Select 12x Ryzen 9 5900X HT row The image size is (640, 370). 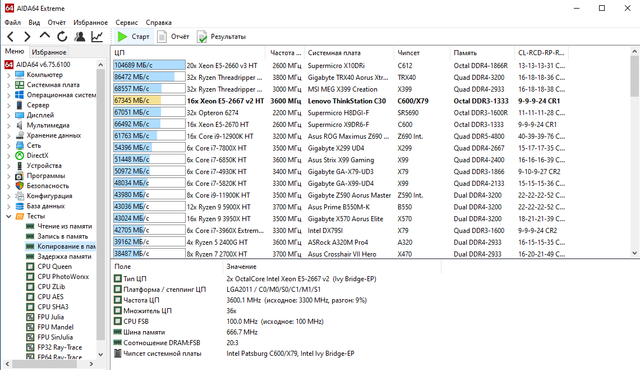(339, 207)
